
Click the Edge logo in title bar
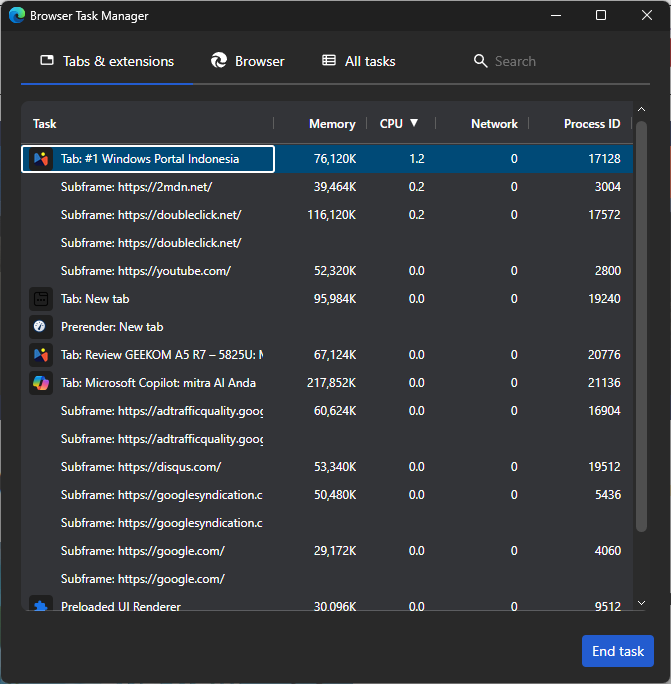click(x=17, y=16)
